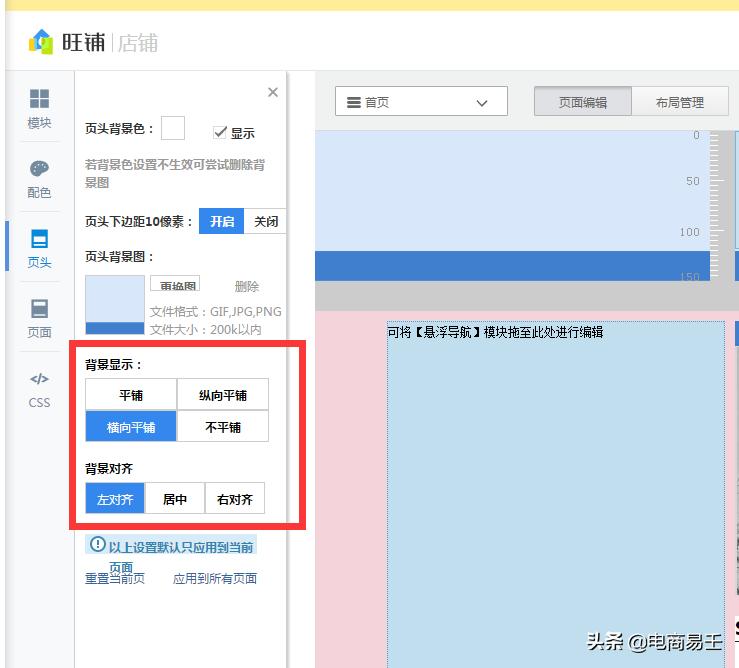Click the 重置当前页 link
739x668 pixels.
click(115, 578)
